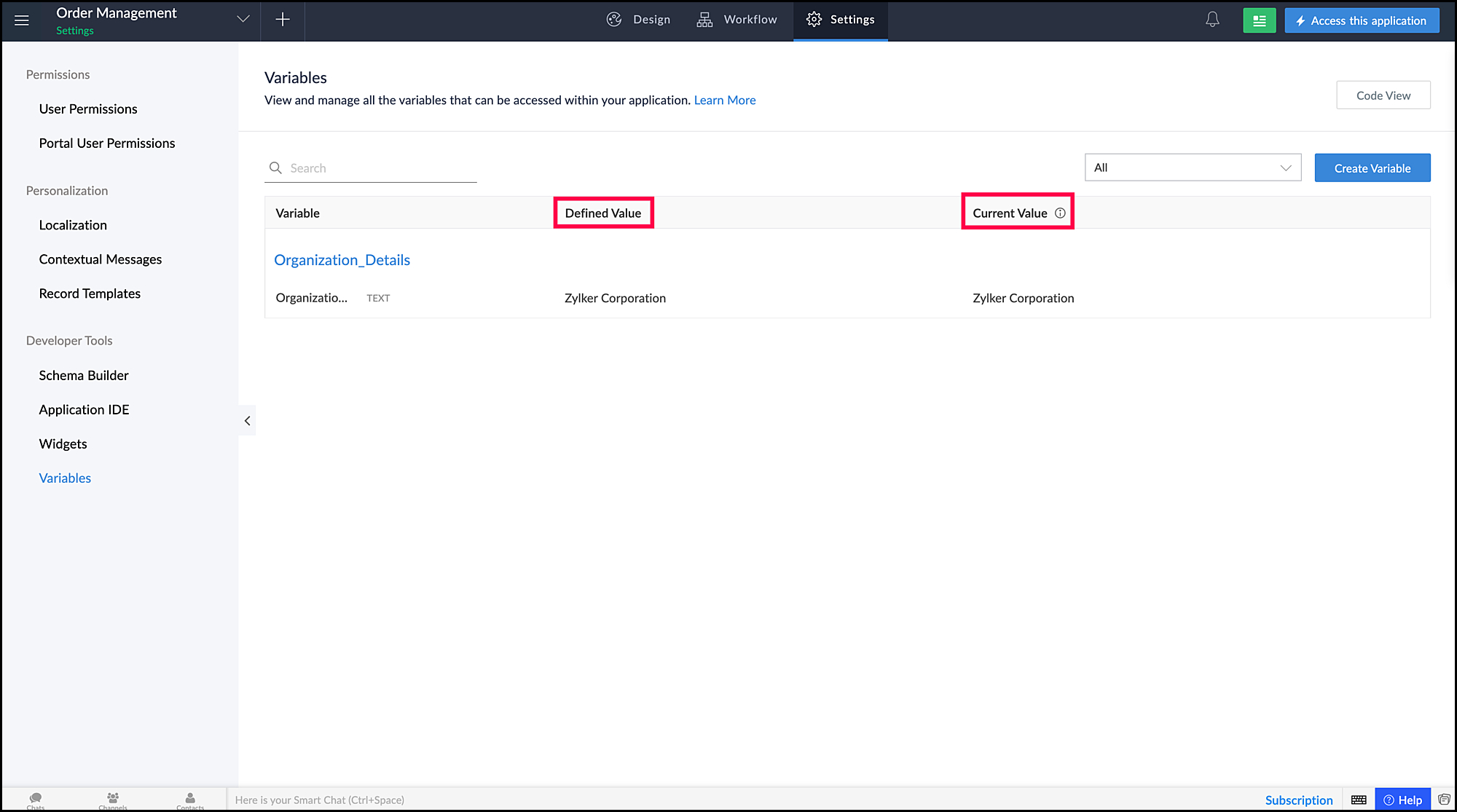Switch to Code View
This screenshot has height=812, width=1457.
click(1383, 95)
